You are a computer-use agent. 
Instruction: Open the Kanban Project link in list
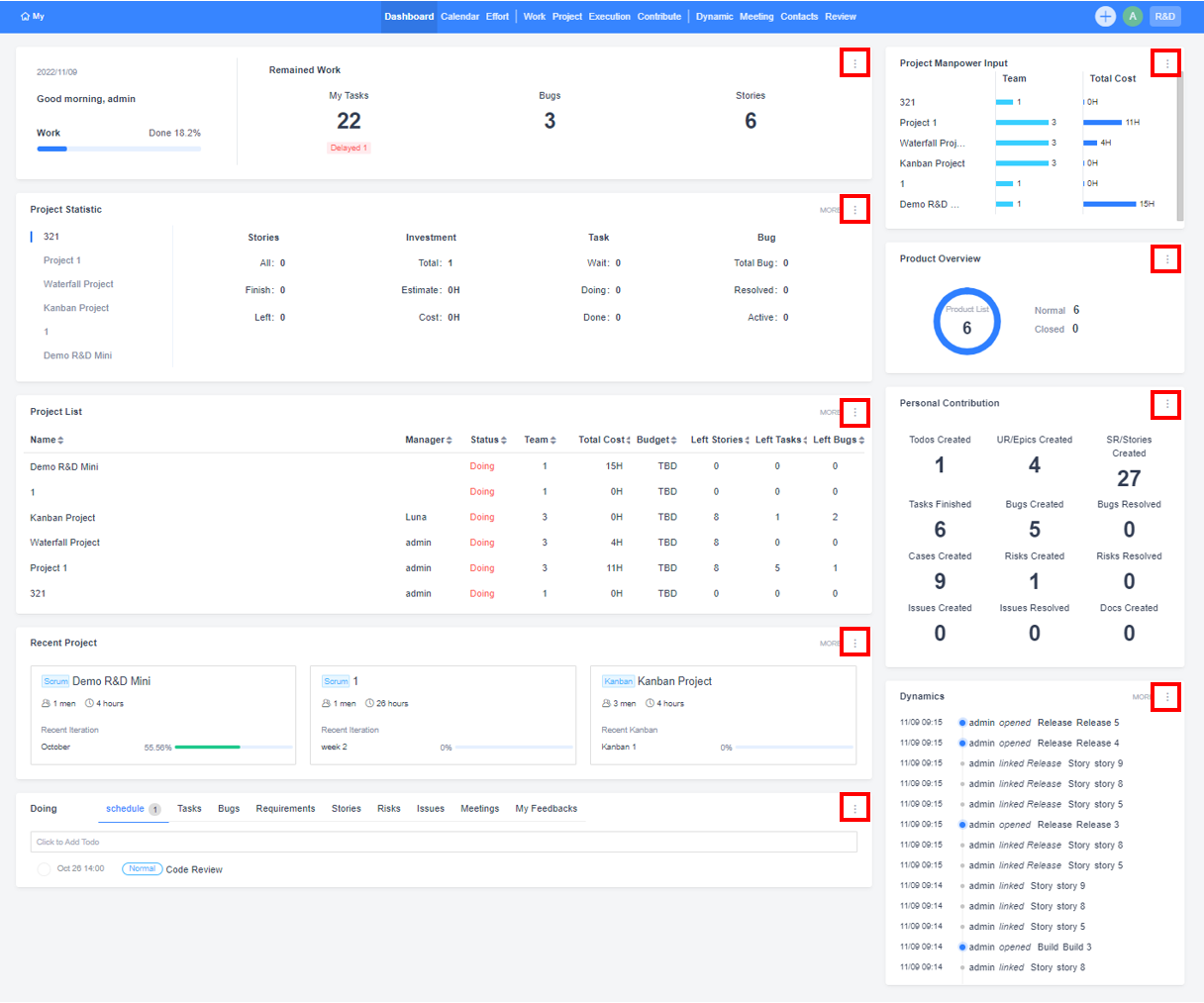(x=62, y=518)
